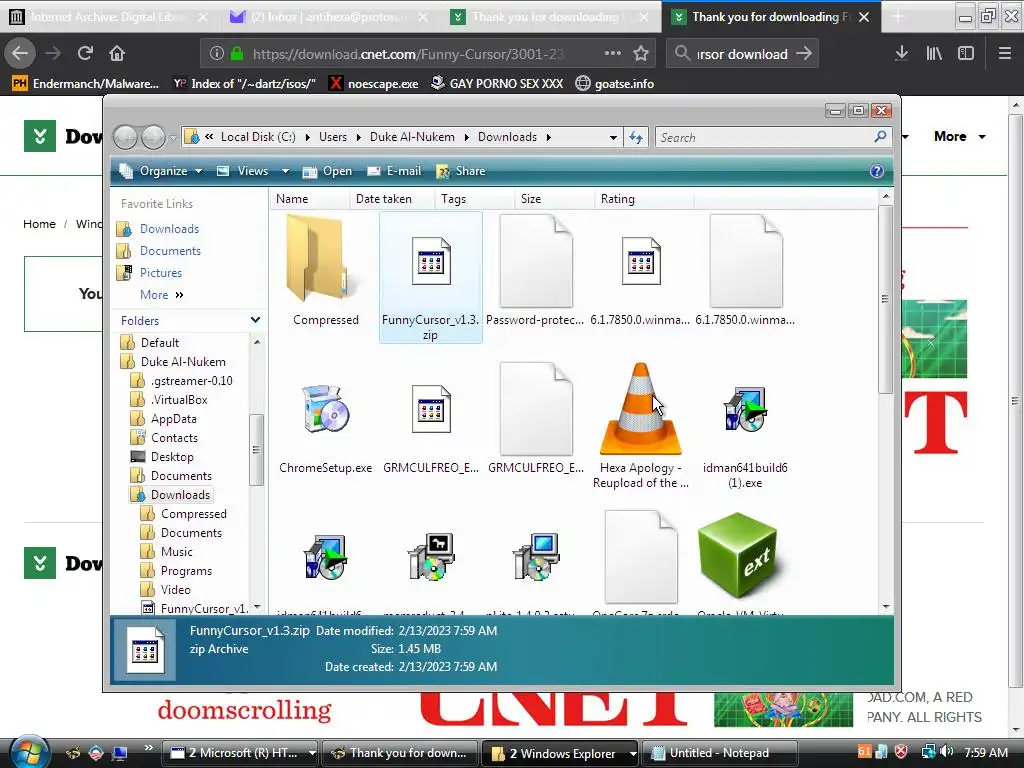Click Windows Start orb
This screenshot has width=1024, height=768.
[29, 752]
